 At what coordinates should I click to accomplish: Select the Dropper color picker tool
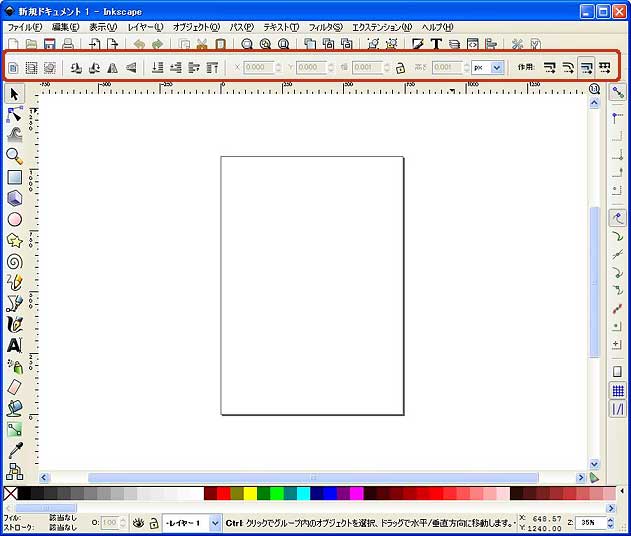point(14,450)
